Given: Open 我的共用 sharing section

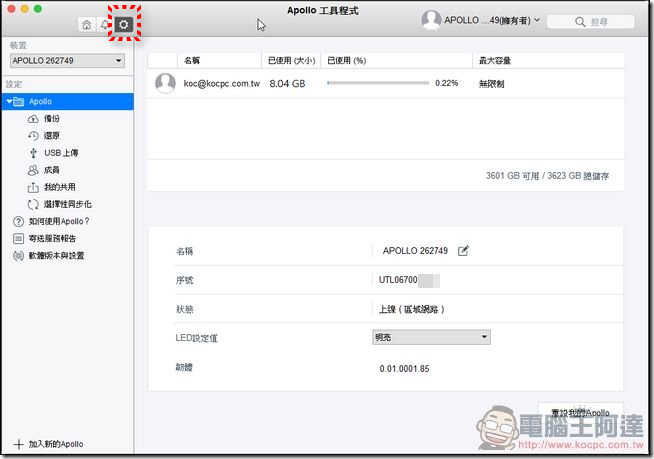Looking at the screenshot, I should [x=60, y=187].
